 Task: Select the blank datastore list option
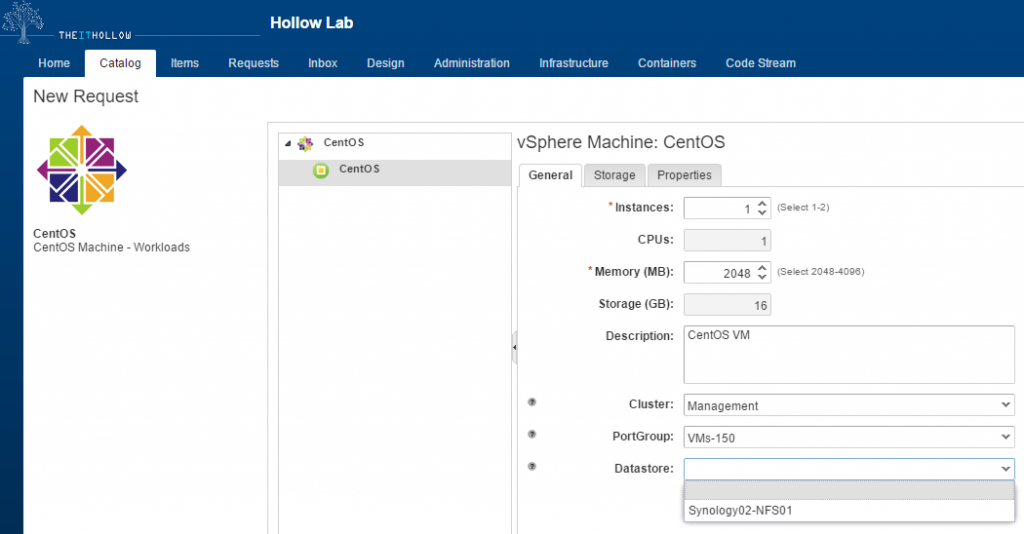849,490
